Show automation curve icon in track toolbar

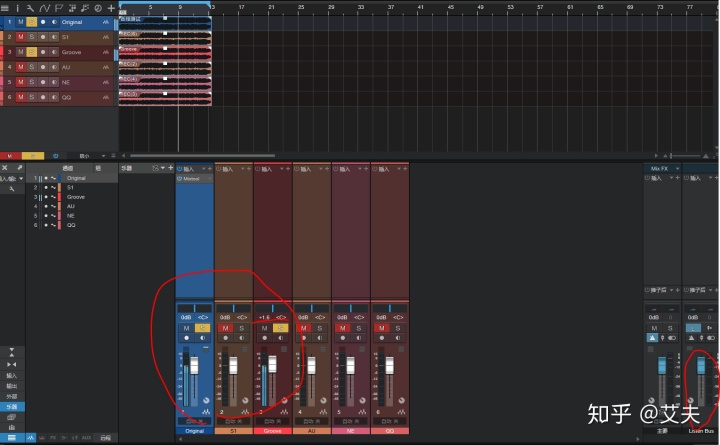pyautogui.click(x=45, y=8)
